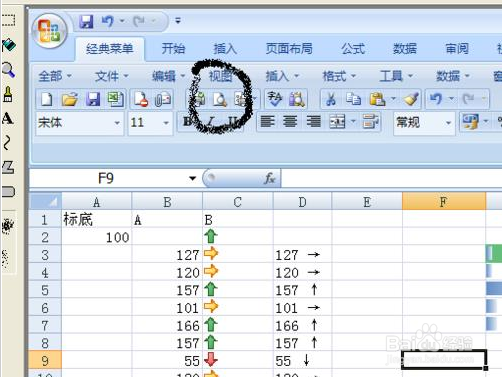The image size is (503, 377).
Task: Merge and center selected cells
Action: [337, 122]
